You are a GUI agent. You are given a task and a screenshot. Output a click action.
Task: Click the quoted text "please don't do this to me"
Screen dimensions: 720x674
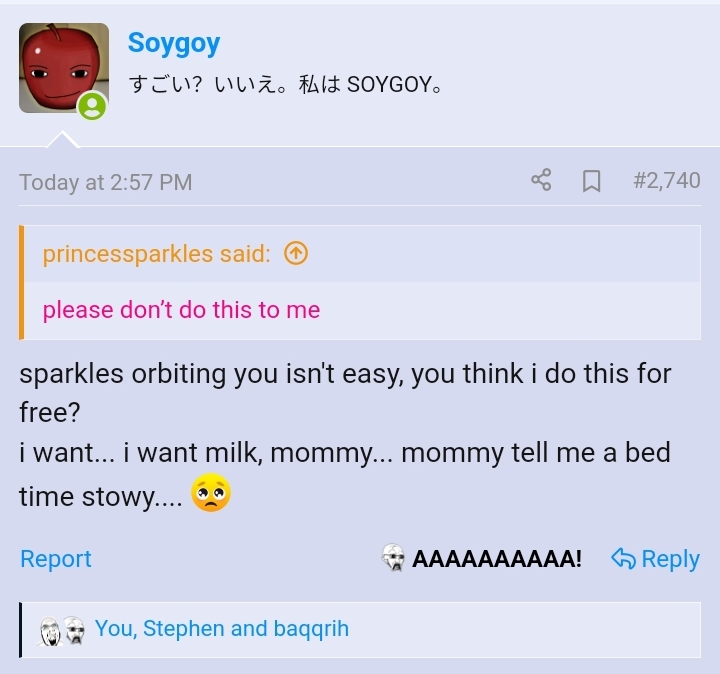[181, 310]
